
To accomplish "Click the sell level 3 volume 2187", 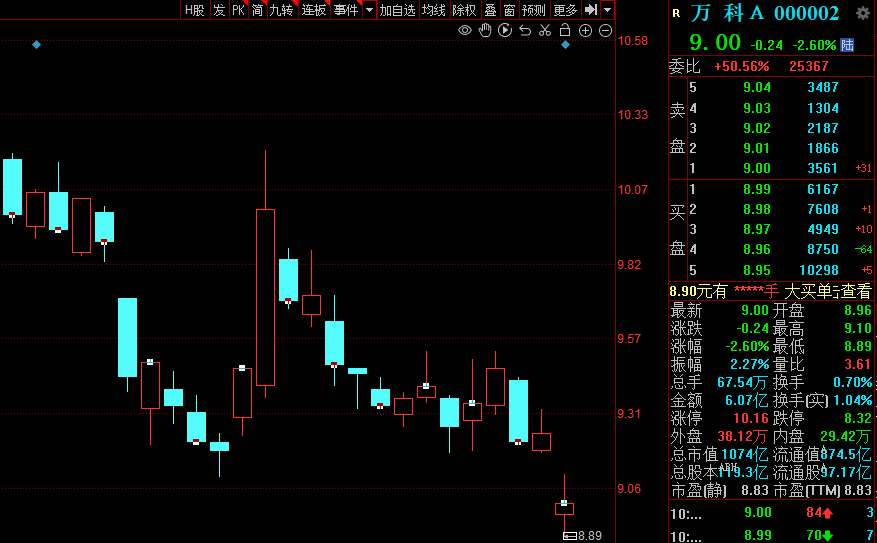I will pos(823,128).
